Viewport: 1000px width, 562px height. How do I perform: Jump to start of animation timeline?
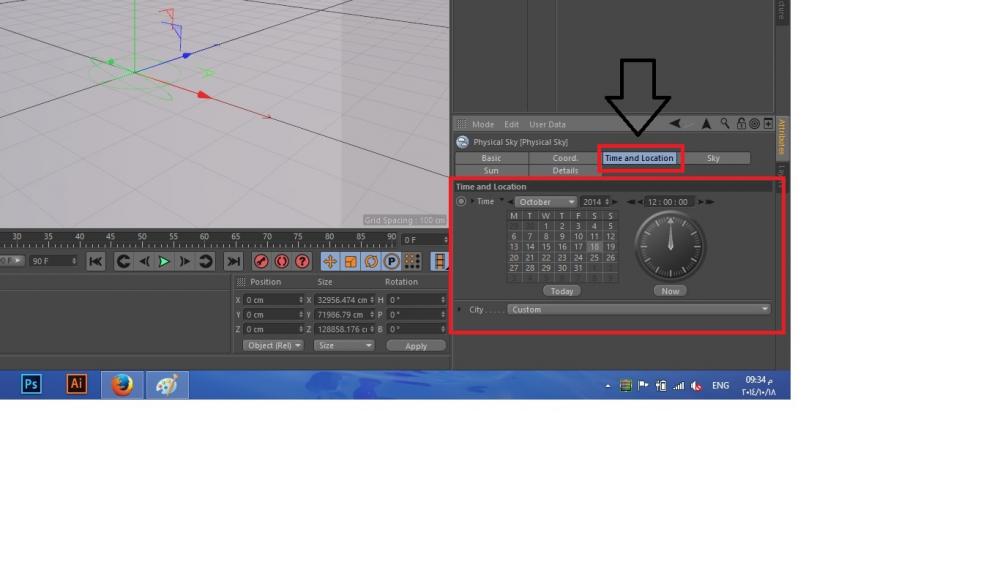(x=96, y=262)
